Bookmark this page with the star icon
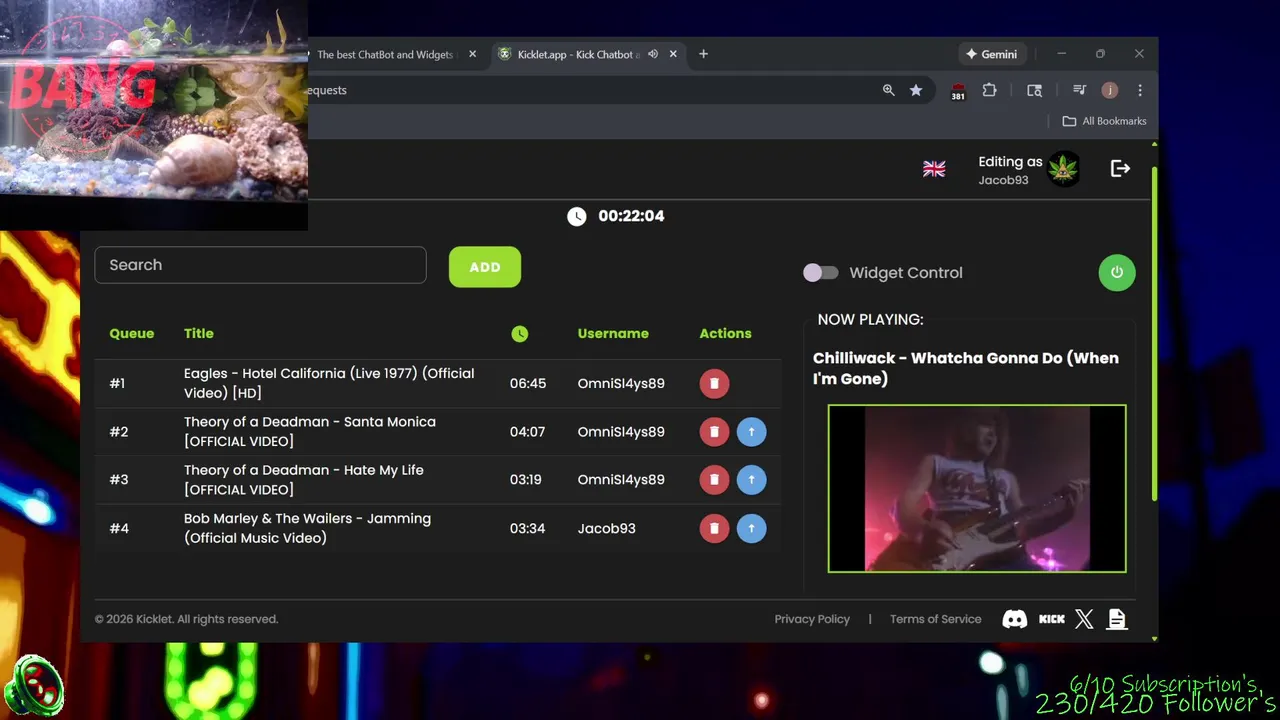The width and height of the screenshot is (1280, 720). coord(916,90)
